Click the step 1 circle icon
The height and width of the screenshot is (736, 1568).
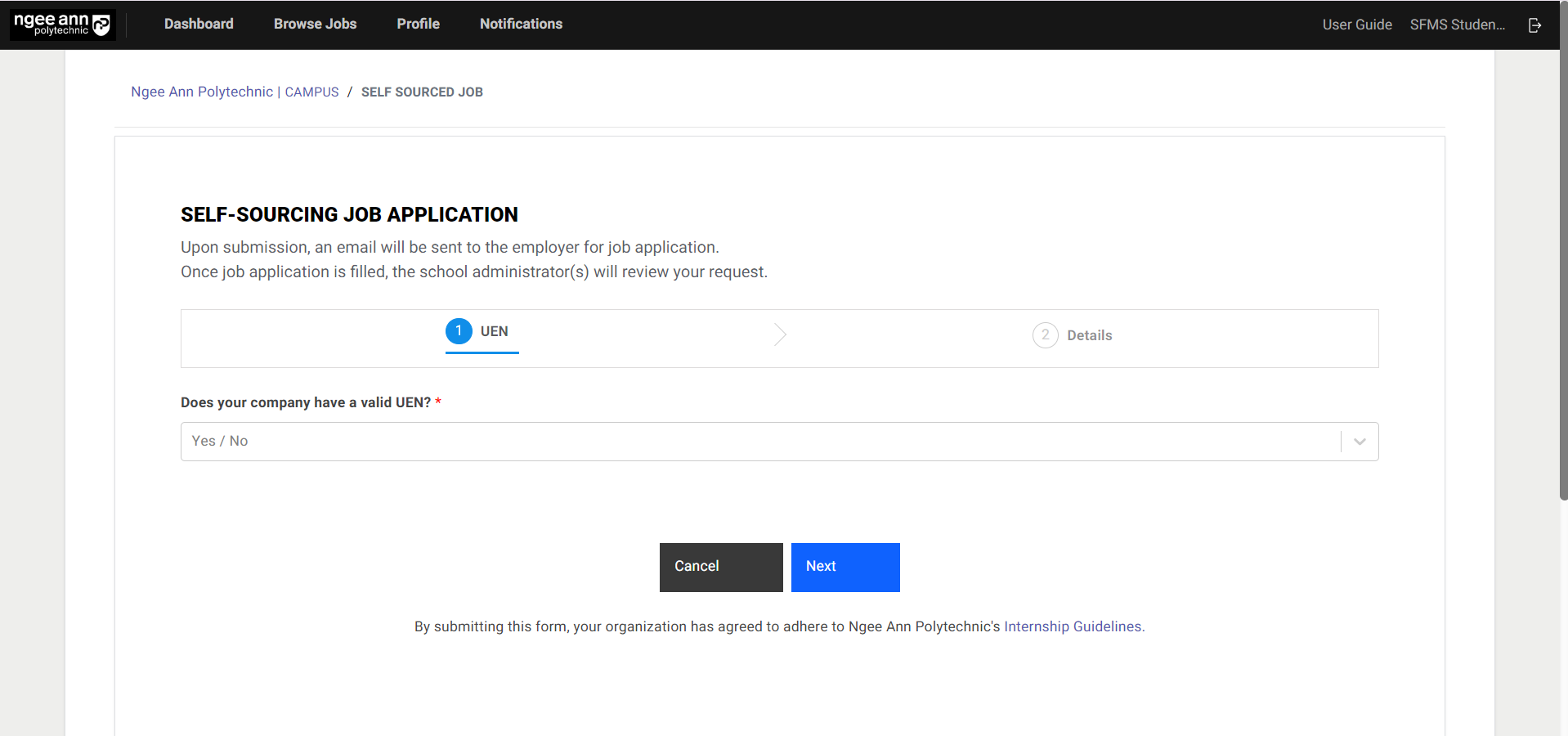(459, 331)
